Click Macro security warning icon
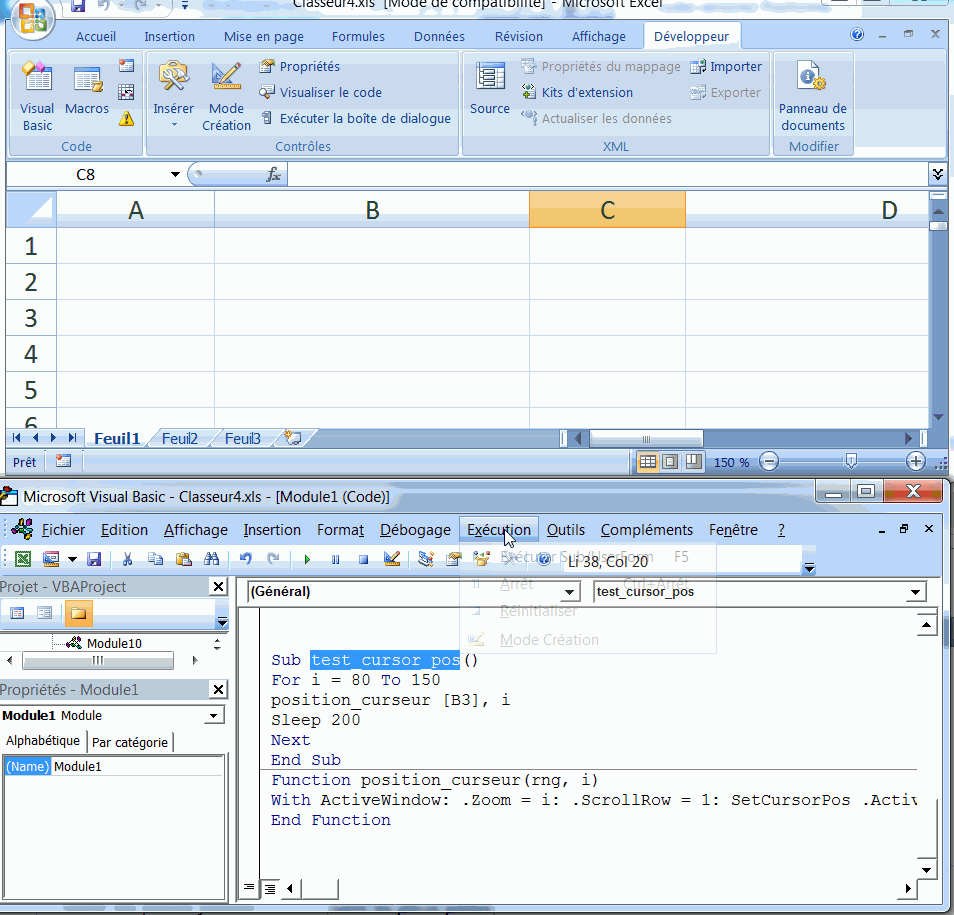Screen dimensions: 954x915 [127, 119]
